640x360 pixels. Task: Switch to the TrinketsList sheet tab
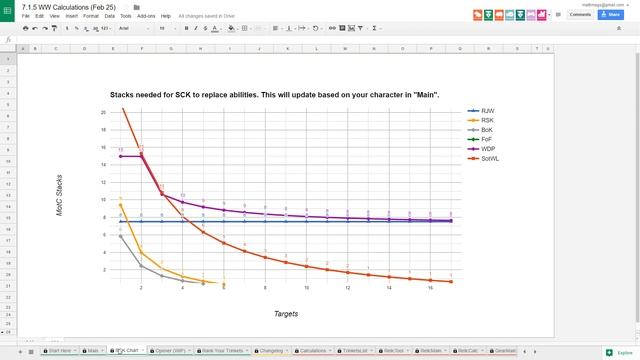tap(355, 351)
